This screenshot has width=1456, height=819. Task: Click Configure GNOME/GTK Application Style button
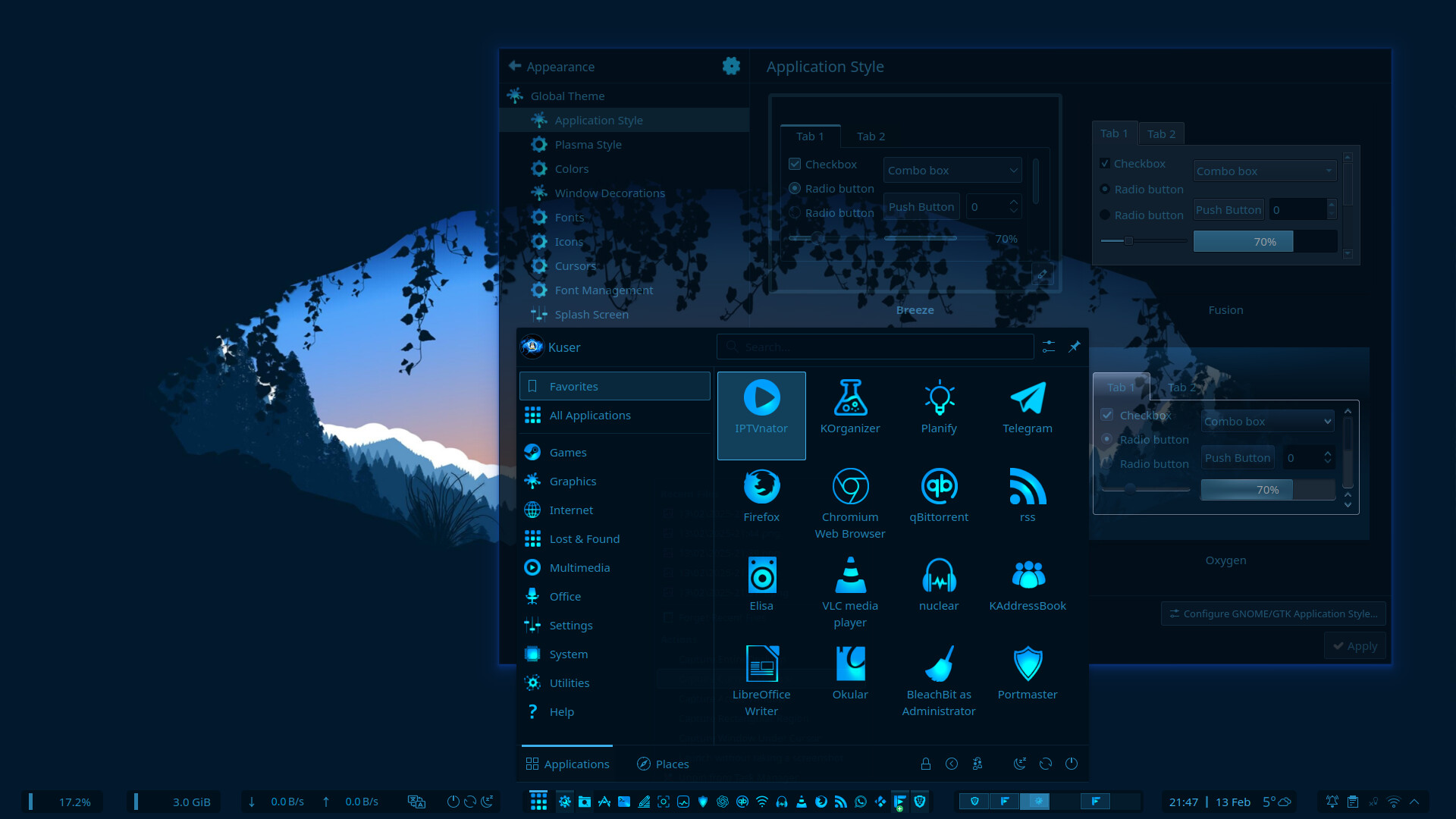(x=1273, y=613)
